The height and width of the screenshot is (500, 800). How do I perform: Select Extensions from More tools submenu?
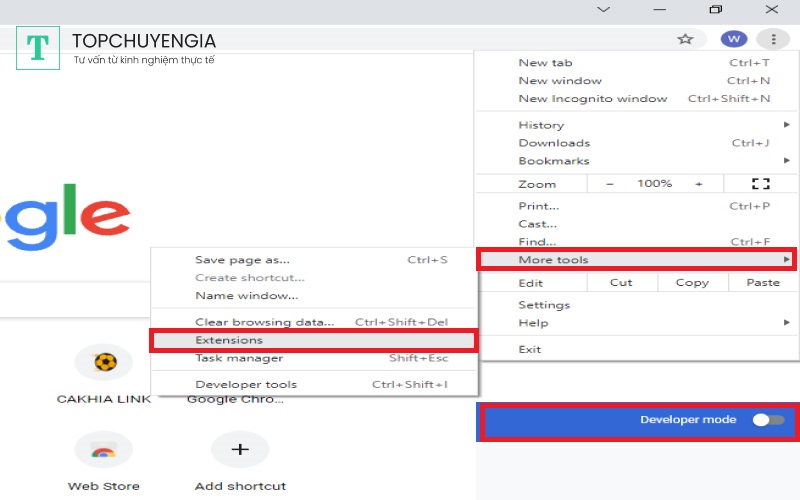229,340
